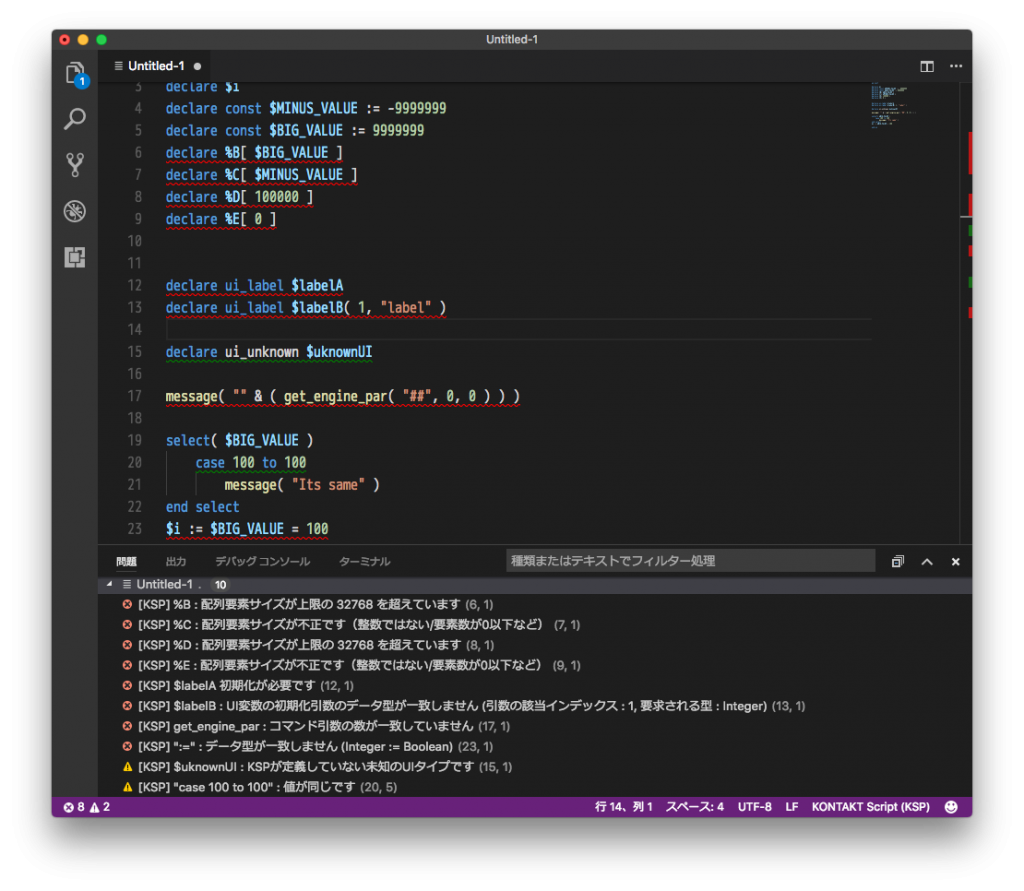Select the get_engine_par argument count error
1024x891 pixels.
coord(323,726)
